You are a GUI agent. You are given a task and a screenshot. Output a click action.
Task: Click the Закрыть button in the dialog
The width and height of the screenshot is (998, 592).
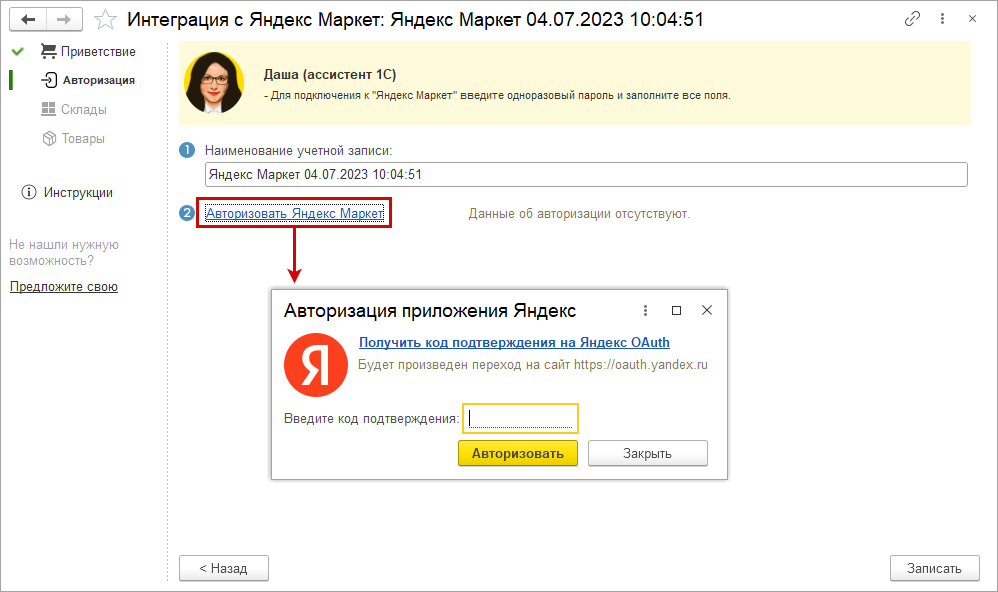pyautogui.click(x=647, y=453)
